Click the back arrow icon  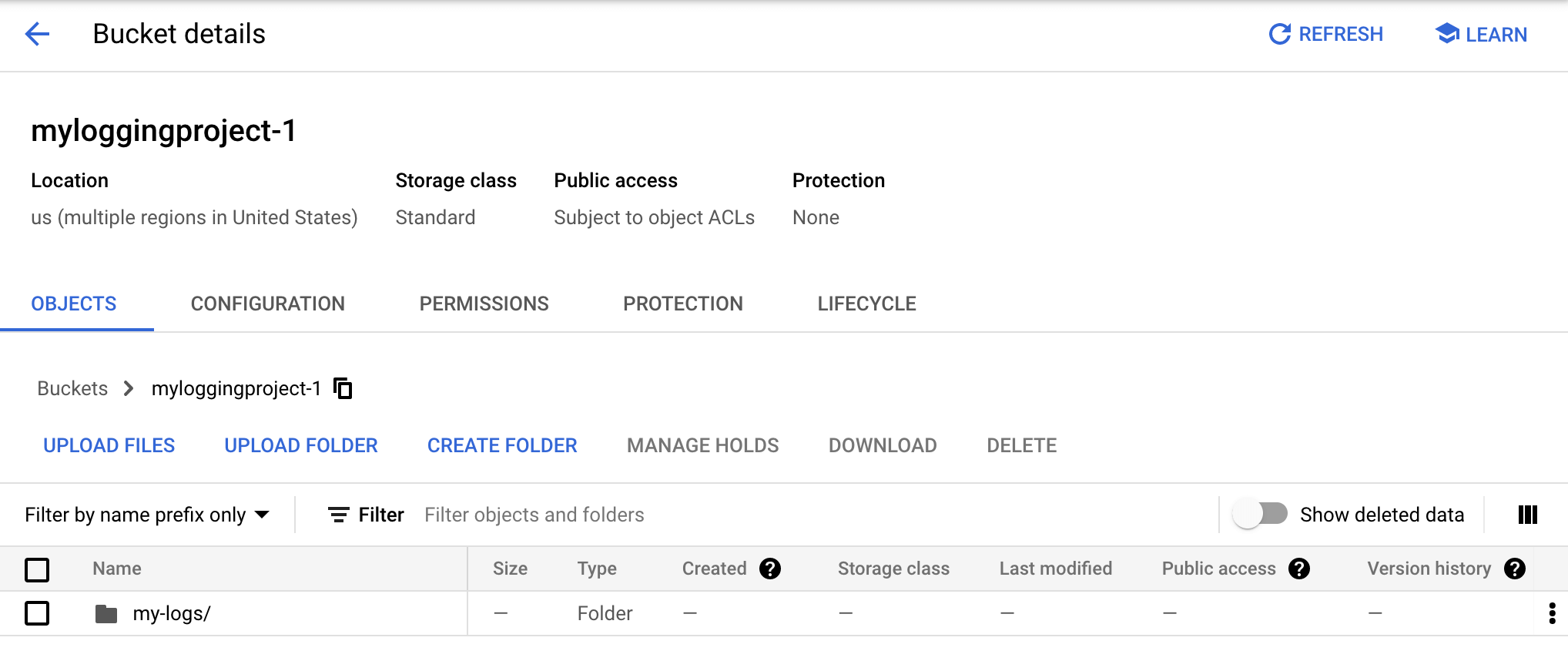pos(37,34)
